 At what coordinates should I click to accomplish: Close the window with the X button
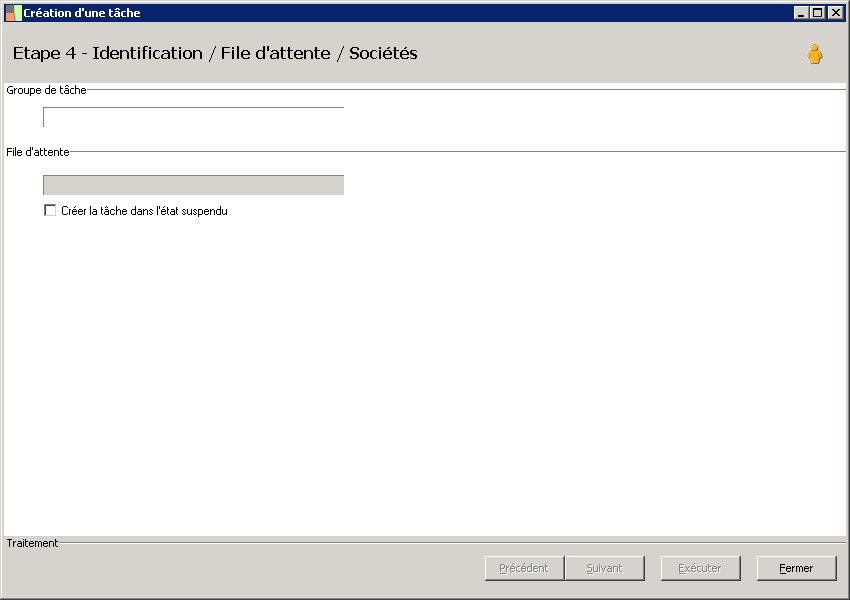tap(835, 12)
